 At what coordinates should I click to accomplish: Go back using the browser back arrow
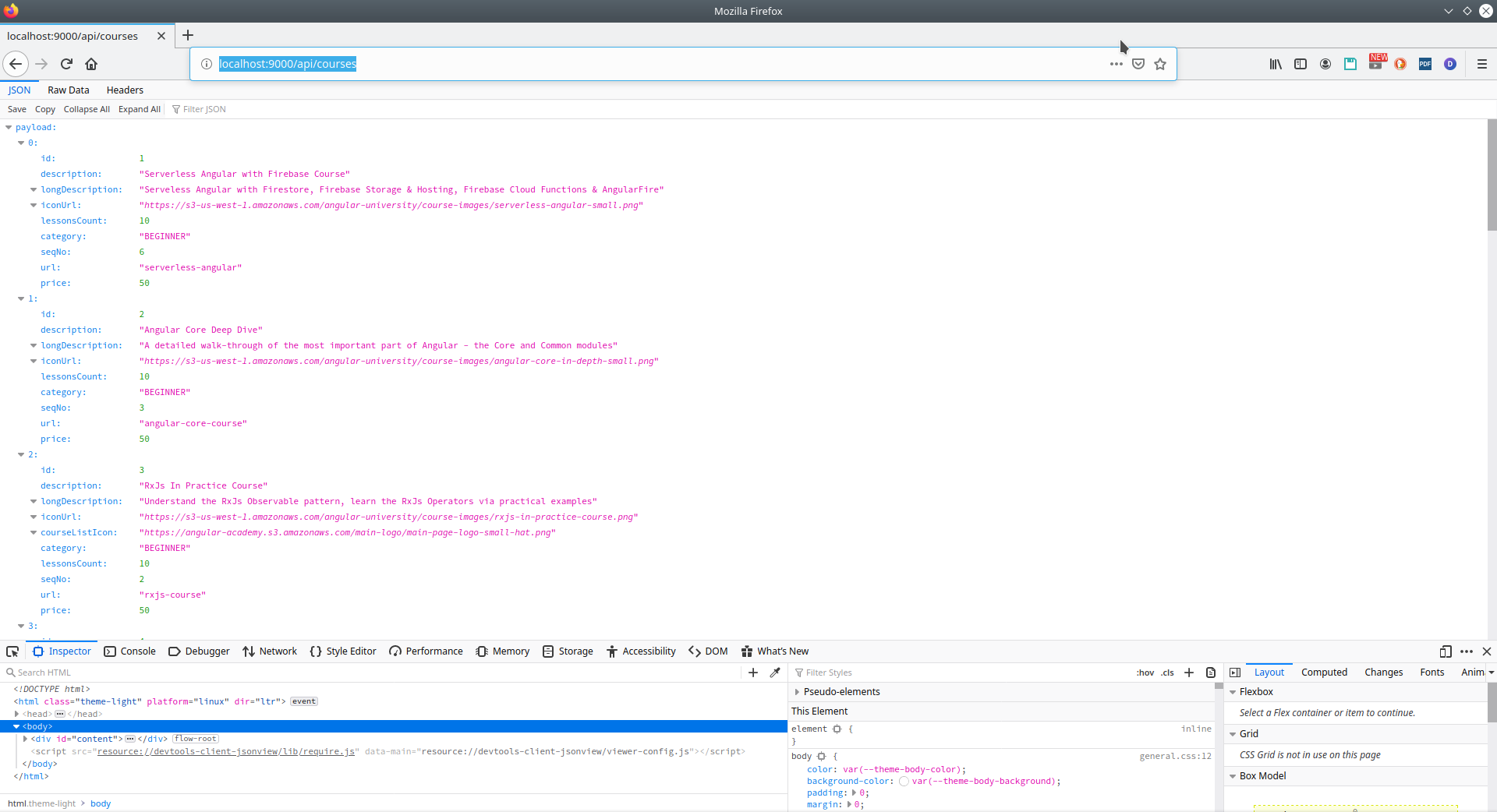[16, 64]
